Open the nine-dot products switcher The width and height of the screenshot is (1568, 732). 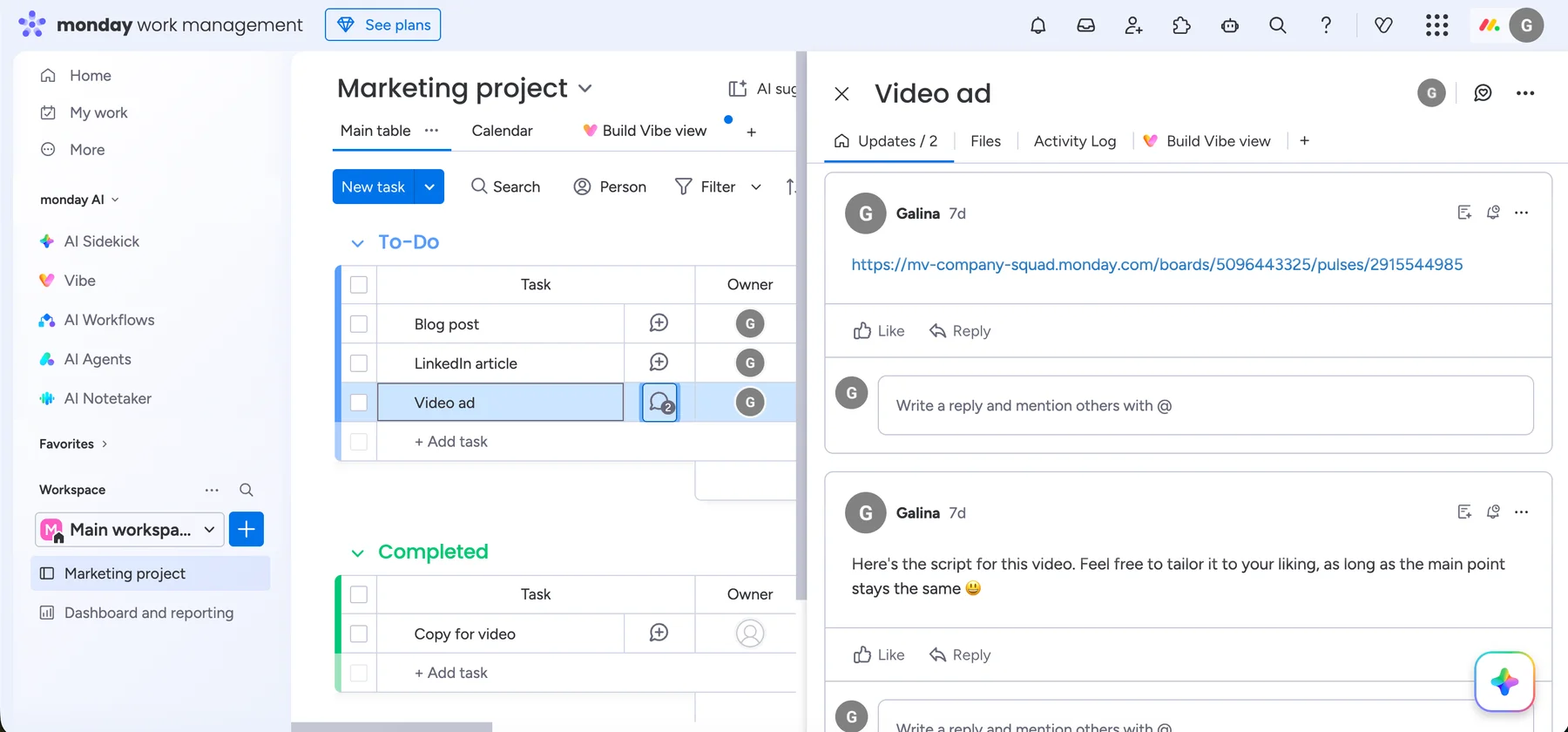(x=1436, y=25)
